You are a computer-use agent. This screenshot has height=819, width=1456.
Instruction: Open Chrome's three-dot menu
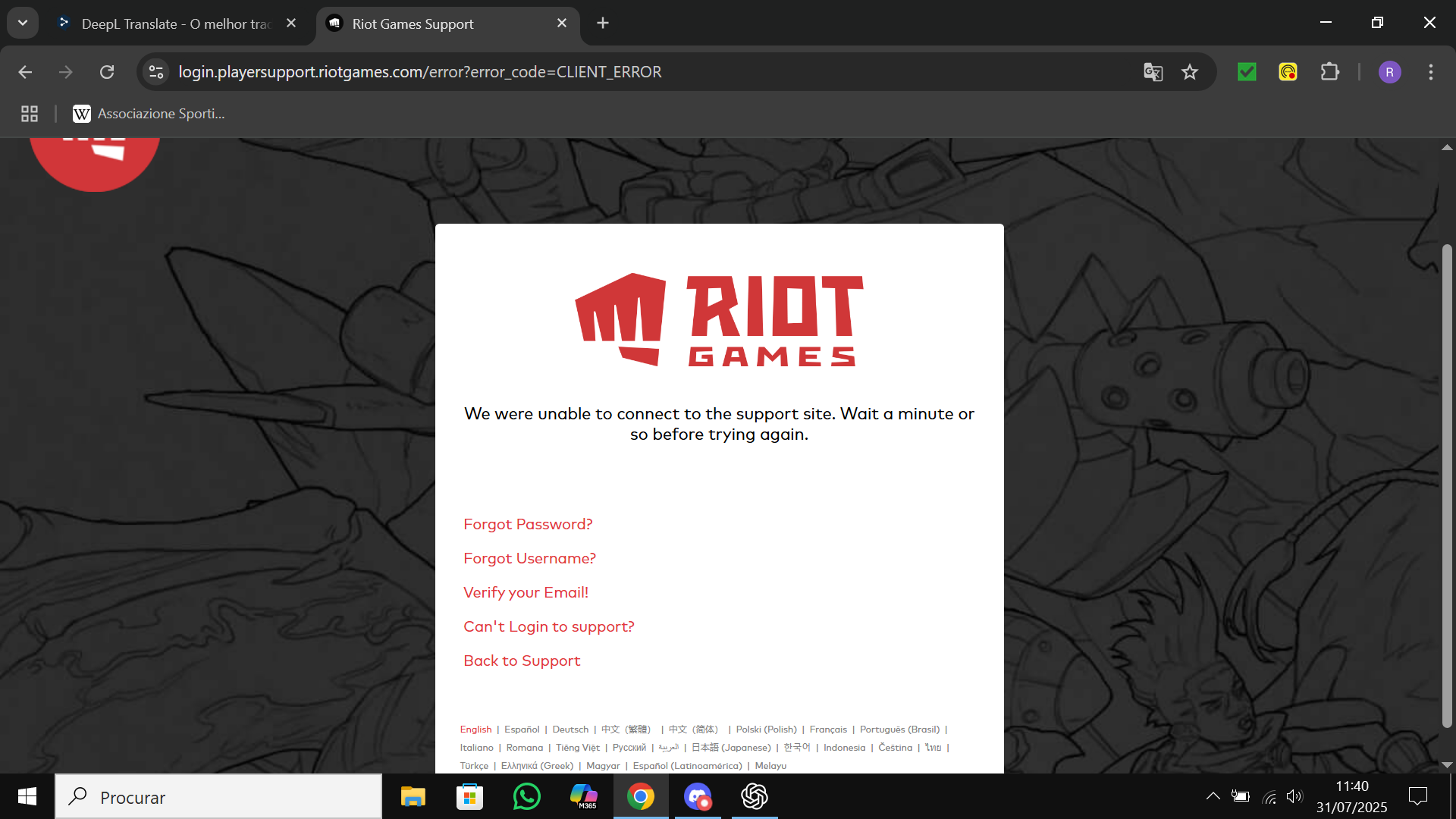pos(1431,72)
